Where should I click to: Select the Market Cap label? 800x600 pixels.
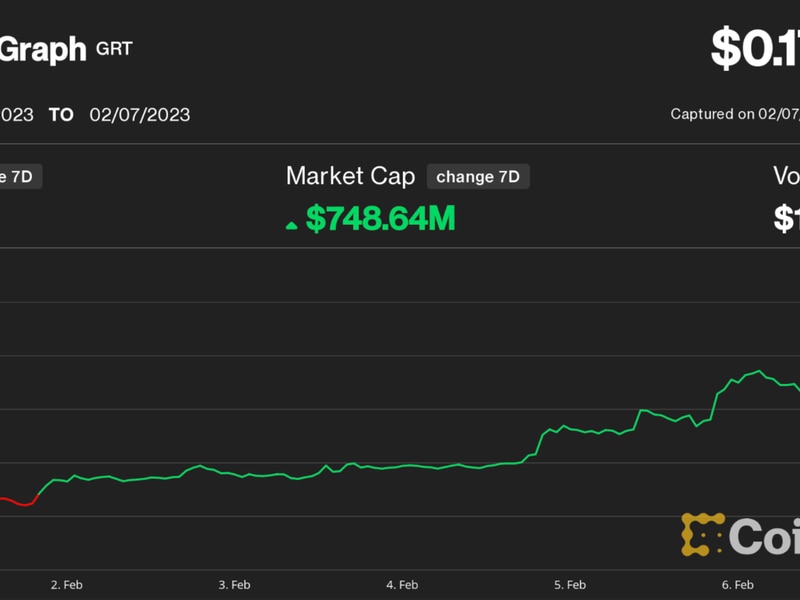pos(350,177)
